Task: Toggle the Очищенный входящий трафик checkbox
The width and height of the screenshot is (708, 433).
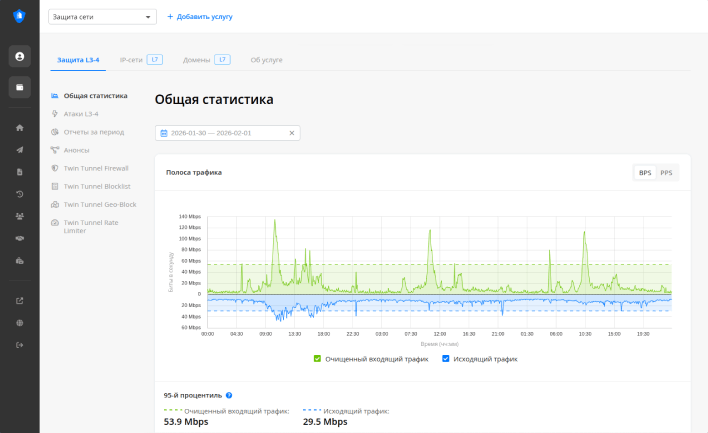Action: [318, 358]
